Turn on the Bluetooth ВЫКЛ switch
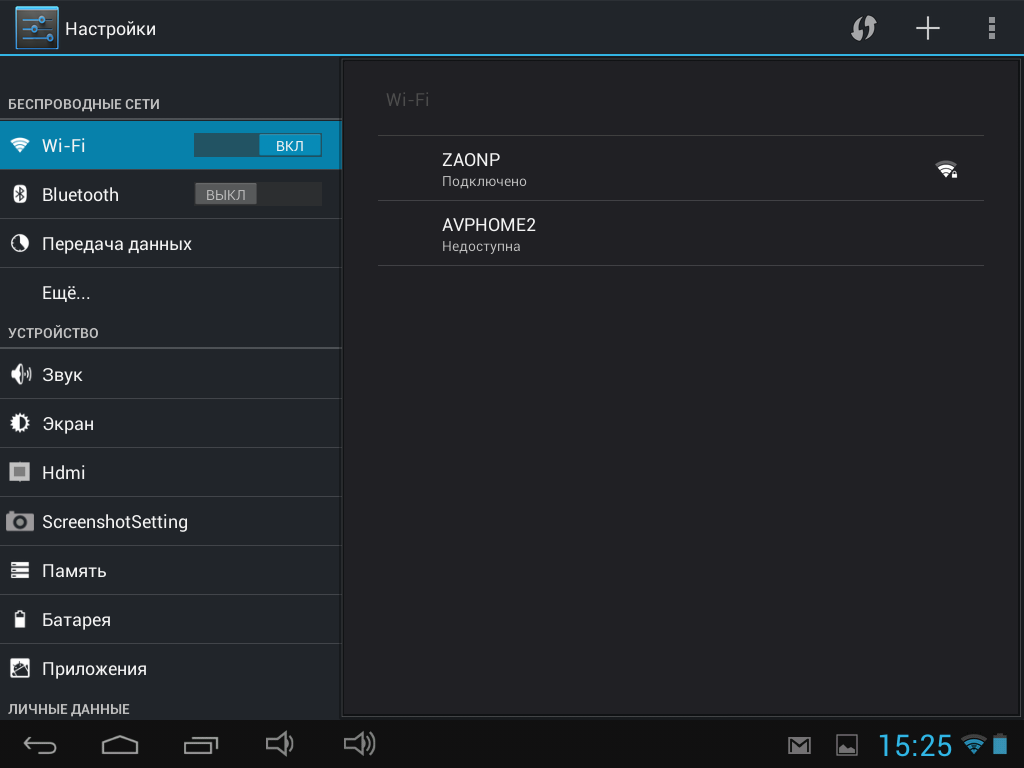The image size is (1024, 768). pos(257,194)
